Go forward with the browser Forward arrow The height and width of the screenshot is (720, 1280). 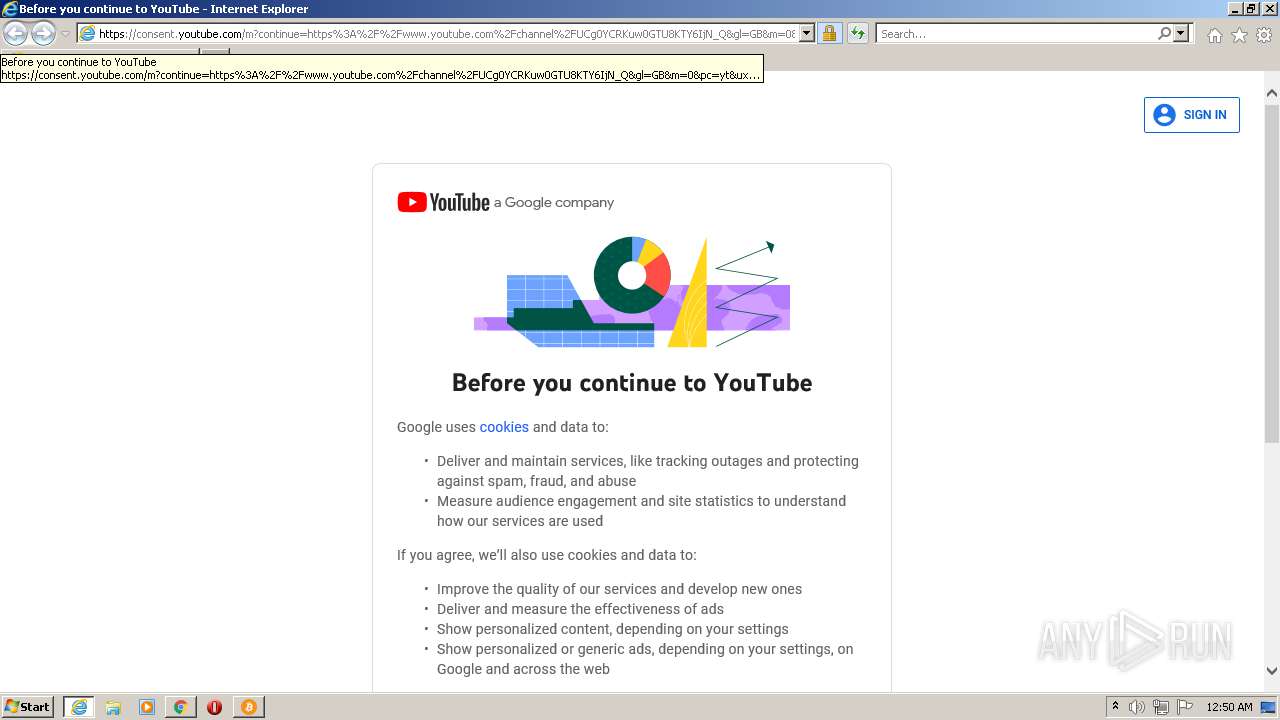coord(43,33)
